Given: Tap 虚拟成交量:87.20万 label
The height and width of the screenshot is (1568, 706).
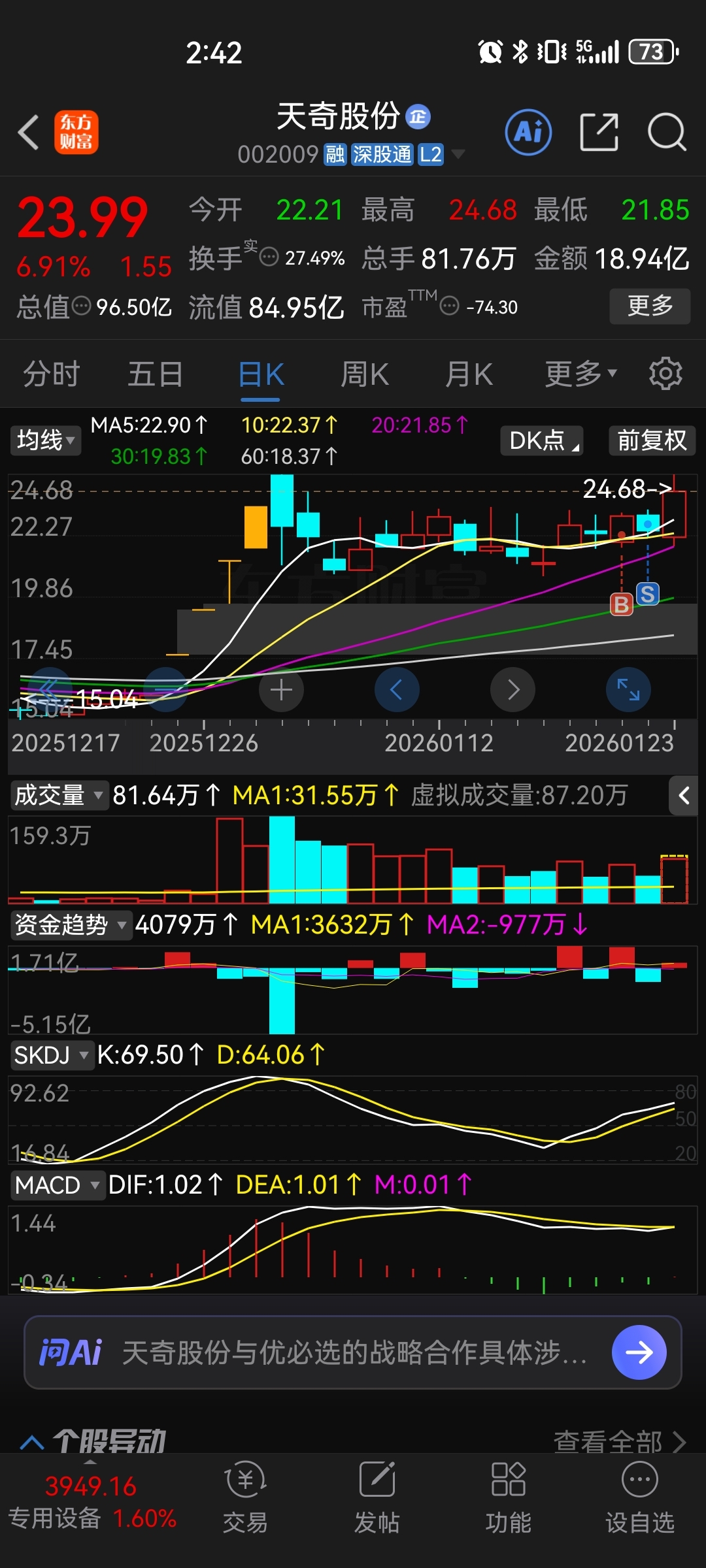Looking at the screenshot, I should 519,795.
